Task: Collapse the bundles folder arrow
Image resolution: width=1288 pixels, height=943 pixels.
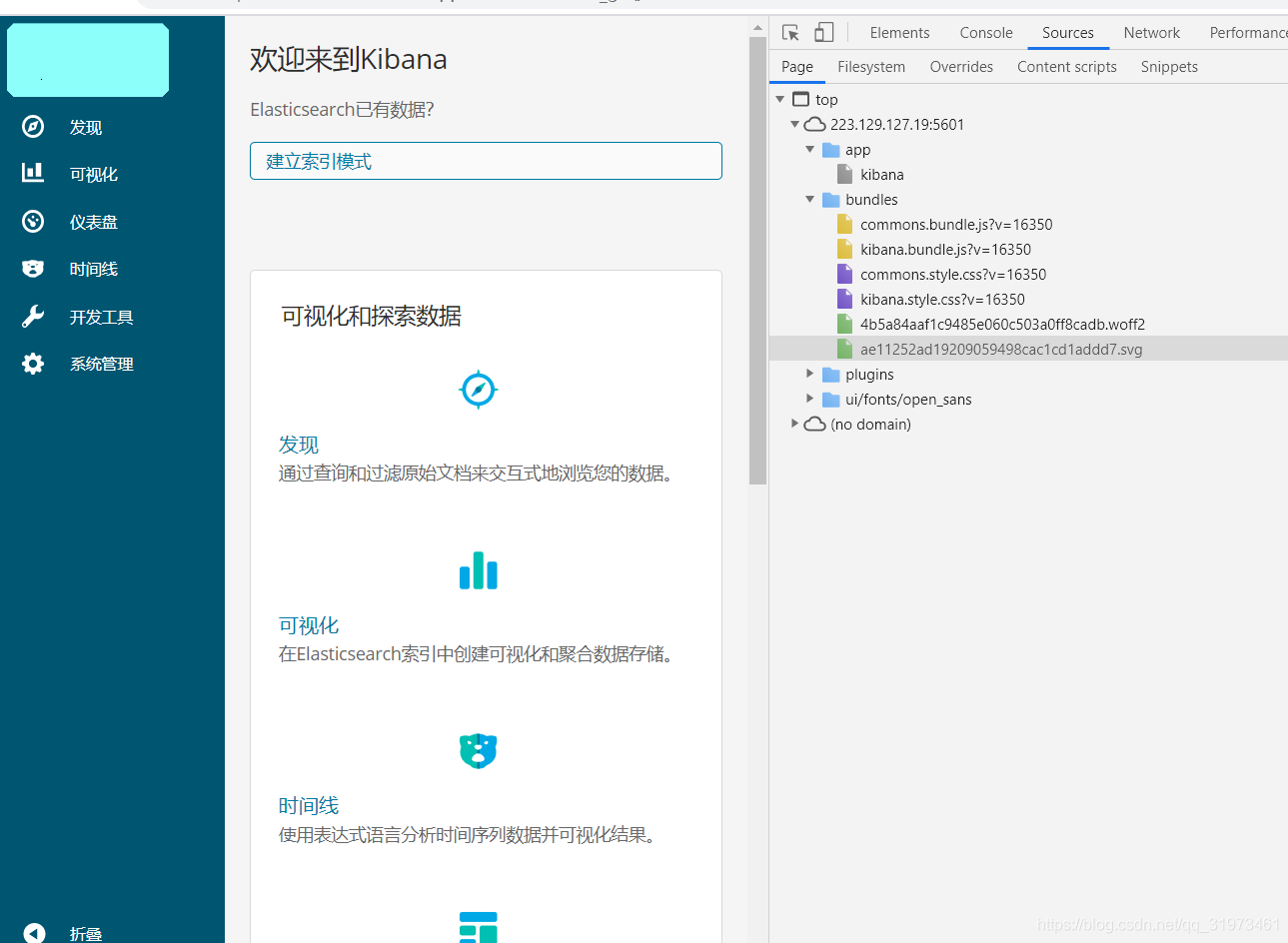Action: click(810, 199)
